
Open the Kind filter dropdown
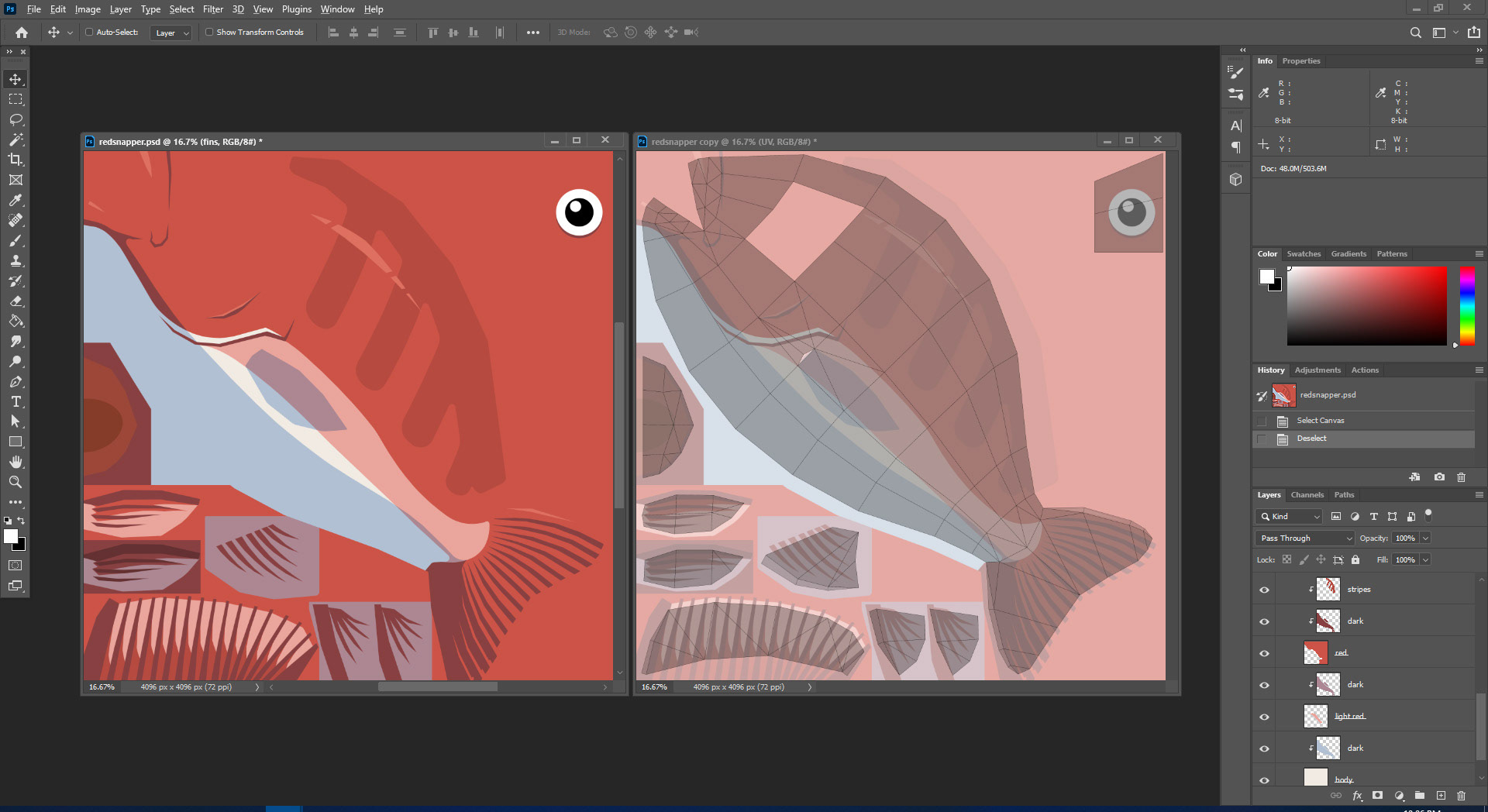coord(1289,516)
